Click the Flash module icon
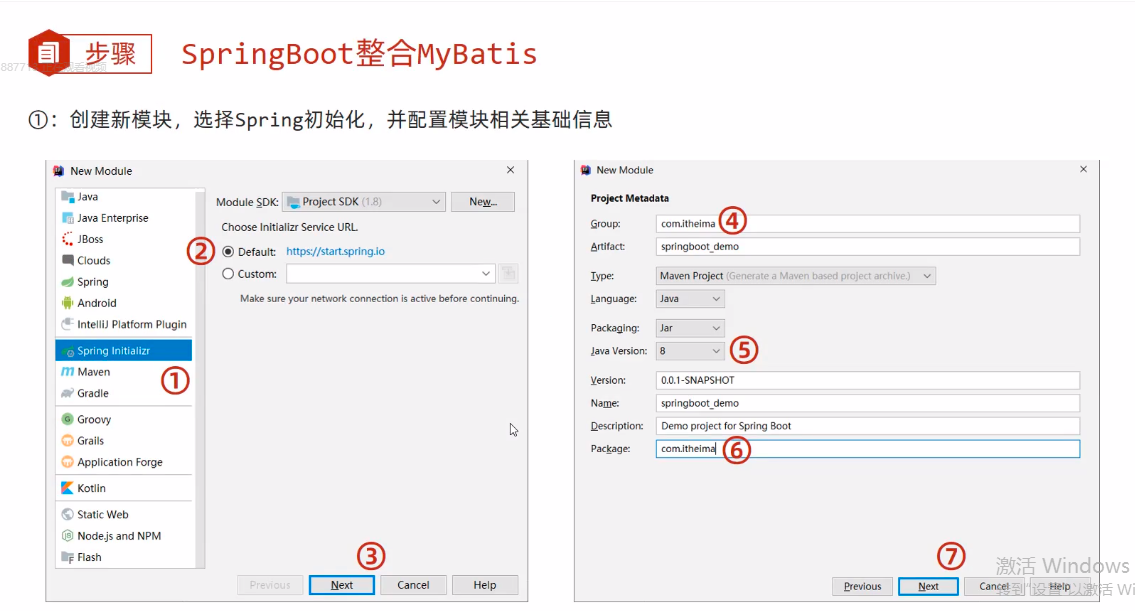Viewport: 1135px width, 611px height. pyautogui.click(x=68, y=557)
